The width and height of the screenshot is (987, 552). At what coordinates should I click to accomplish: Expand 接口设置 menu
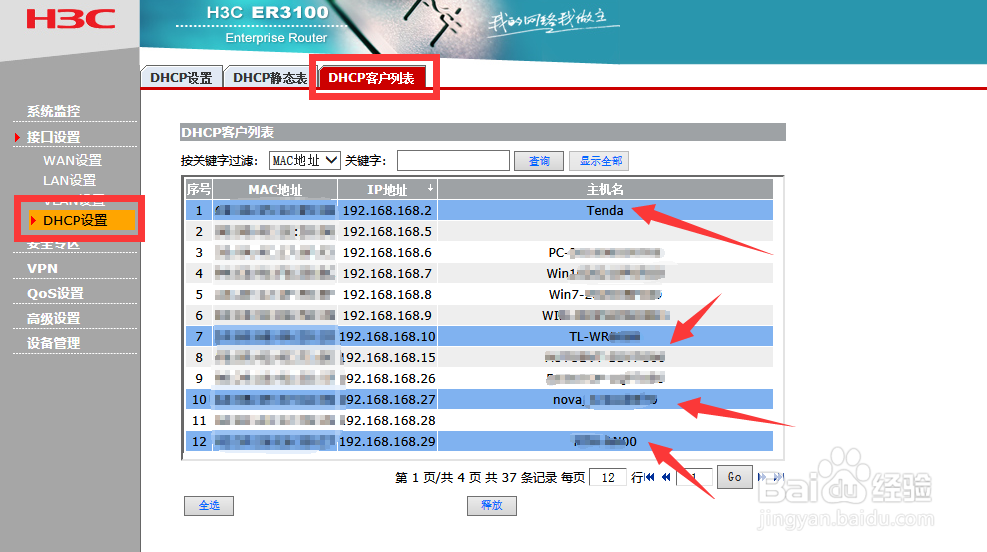click(54, 137)
